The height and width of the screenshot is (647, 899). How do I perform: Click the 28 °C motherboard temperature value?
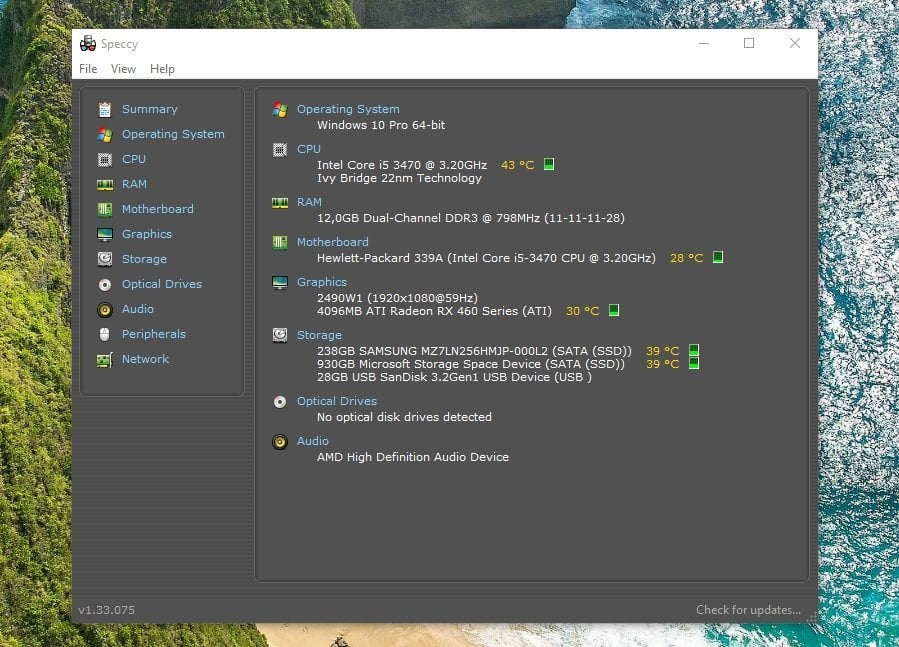tap(686, 258)
